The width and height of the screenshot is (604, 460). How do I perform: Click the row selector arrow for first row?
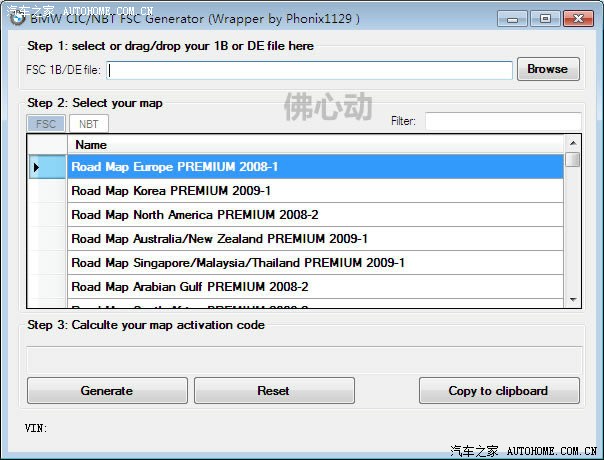pyautogui.click(x=37, y=167)
